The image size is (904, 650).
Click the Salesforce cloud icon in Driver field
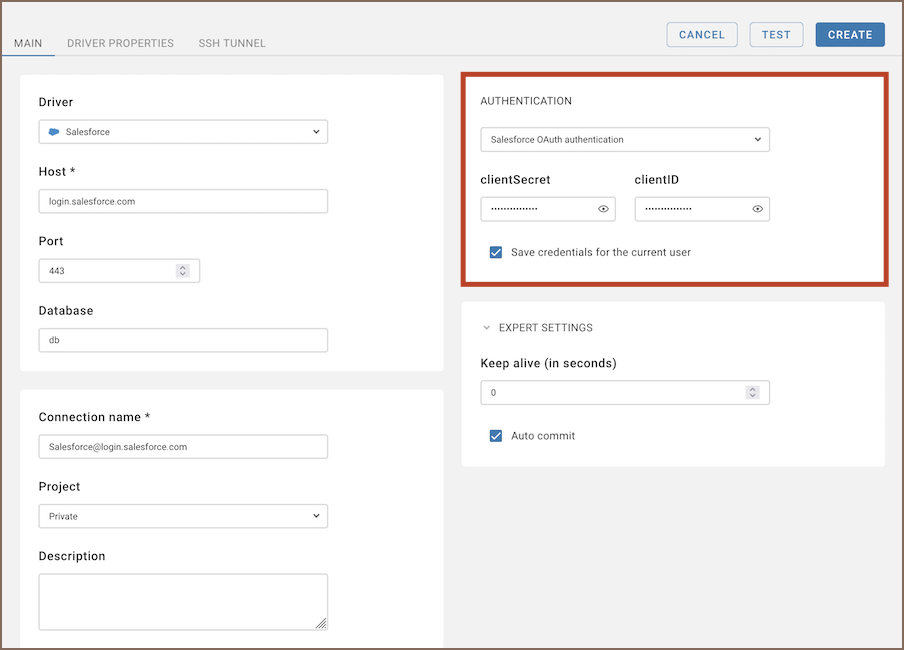(x=54, y=132)
